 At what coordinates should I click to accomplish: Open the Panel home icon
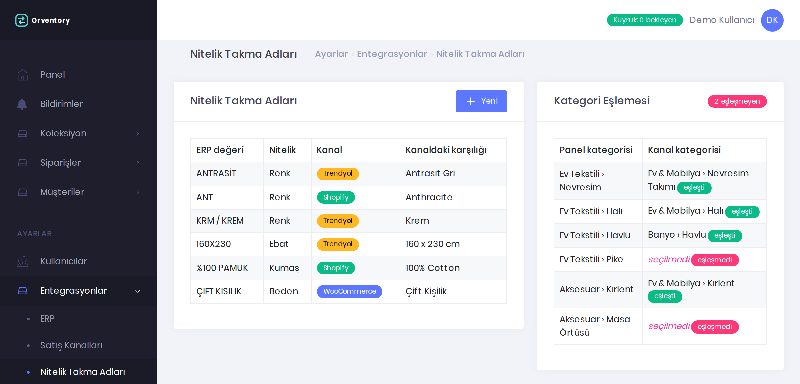pos(22,75)
